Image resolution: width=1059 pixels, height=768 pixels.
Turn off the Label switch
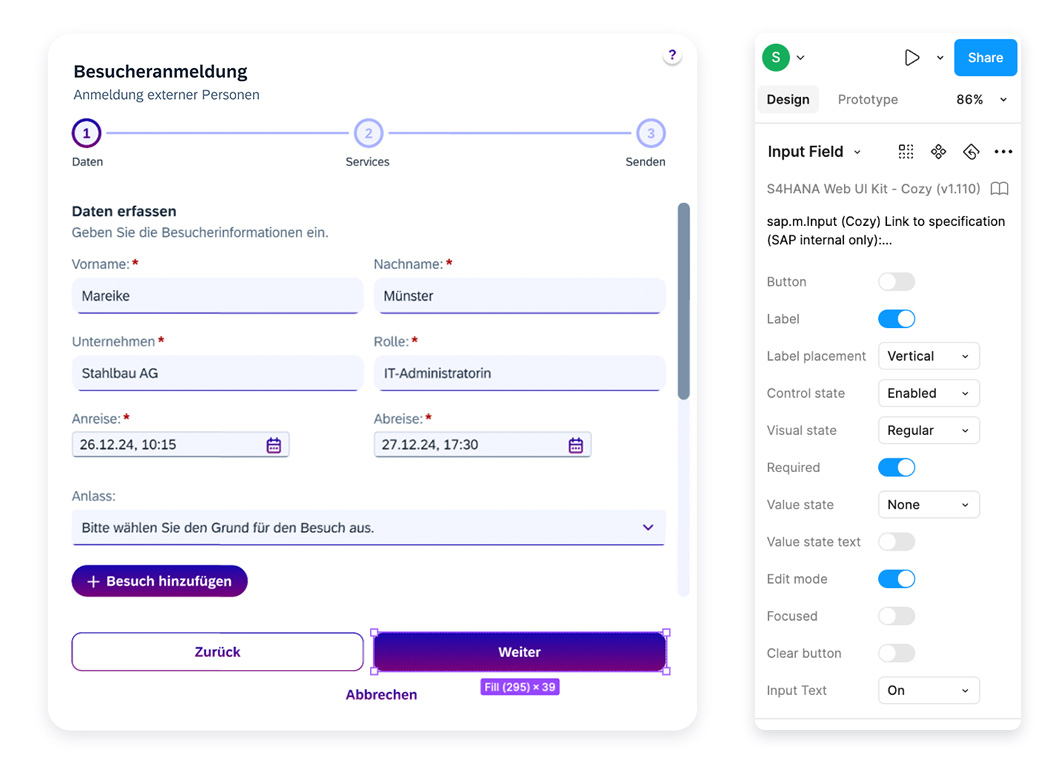(896, 319)
